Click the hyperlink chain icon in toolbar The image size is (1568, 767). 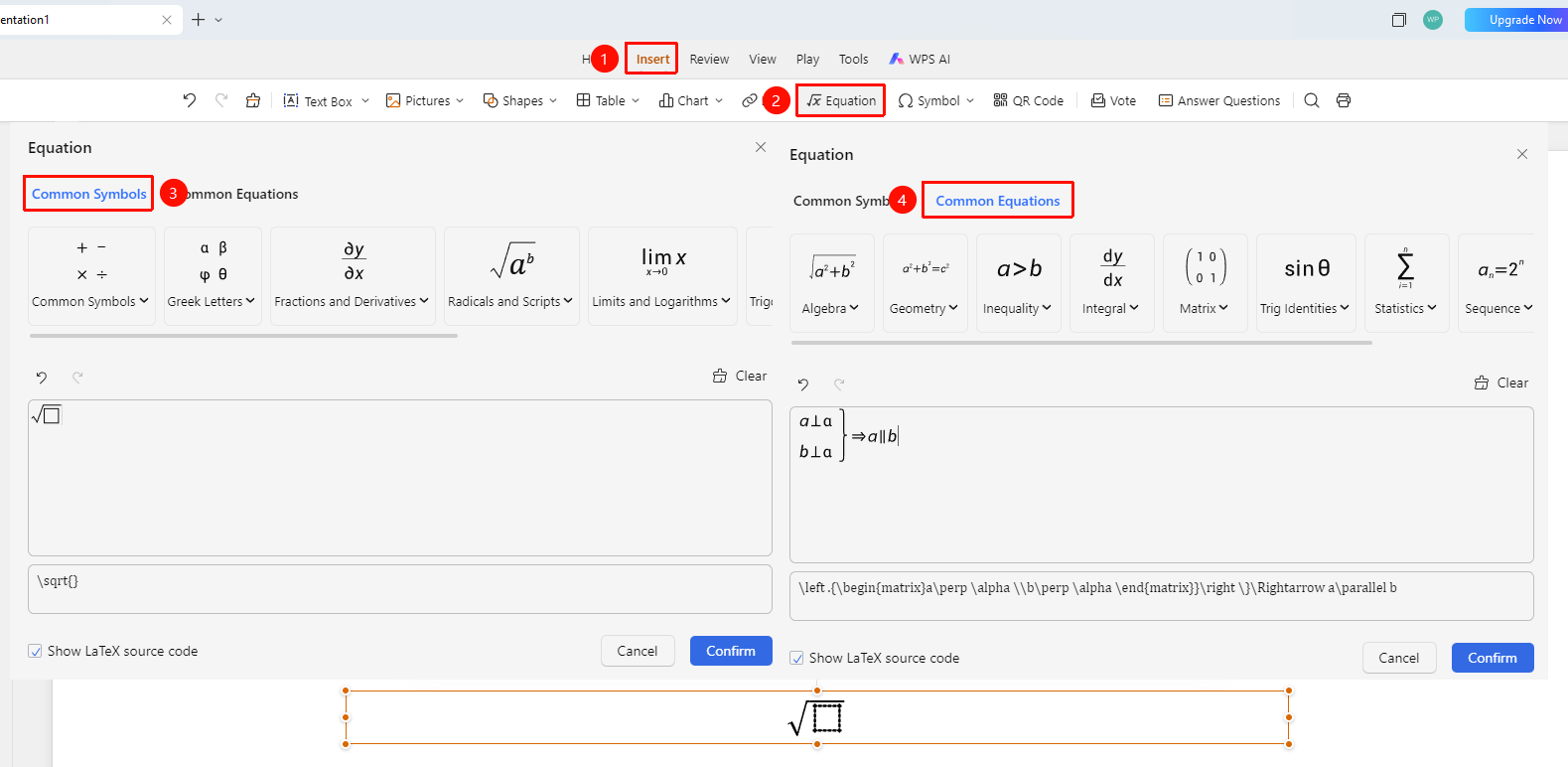[750, 100]
